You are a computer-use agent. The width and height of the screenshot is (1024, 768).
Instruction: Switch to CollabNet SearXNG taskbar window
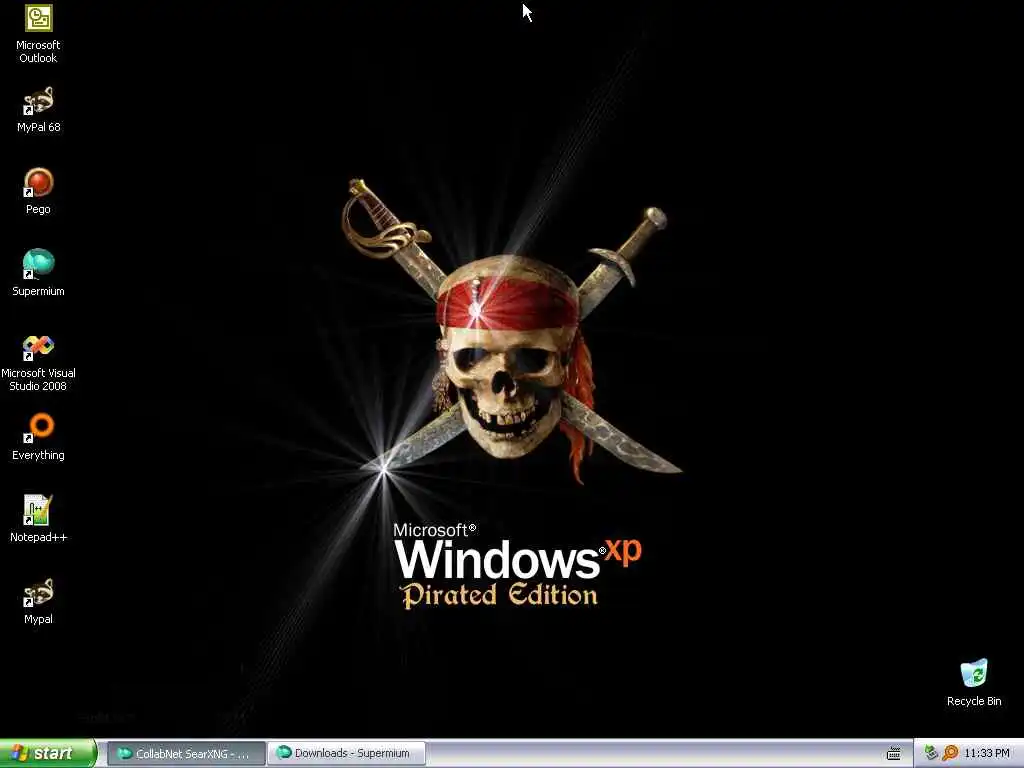coord(185,754)
